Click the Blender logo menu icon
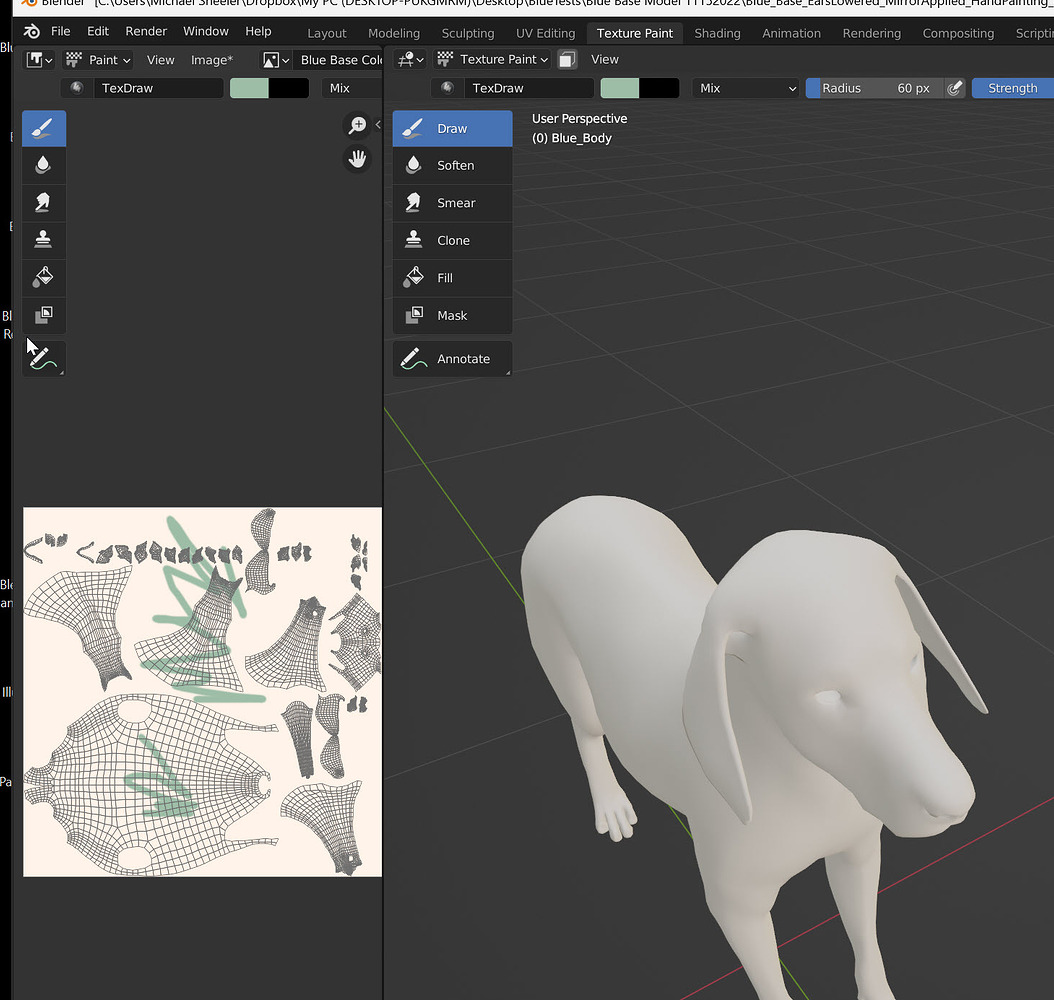 pos(32,32)
